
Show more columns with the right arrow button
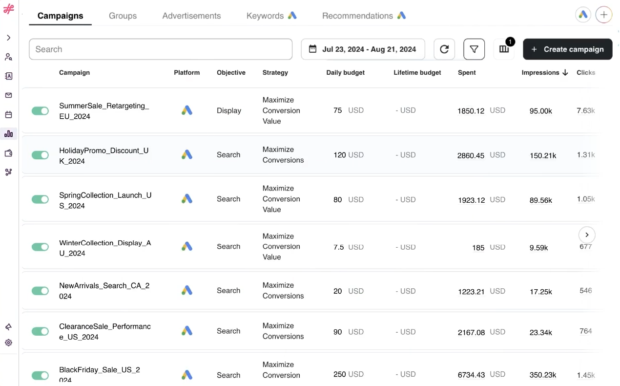[587, 235]
